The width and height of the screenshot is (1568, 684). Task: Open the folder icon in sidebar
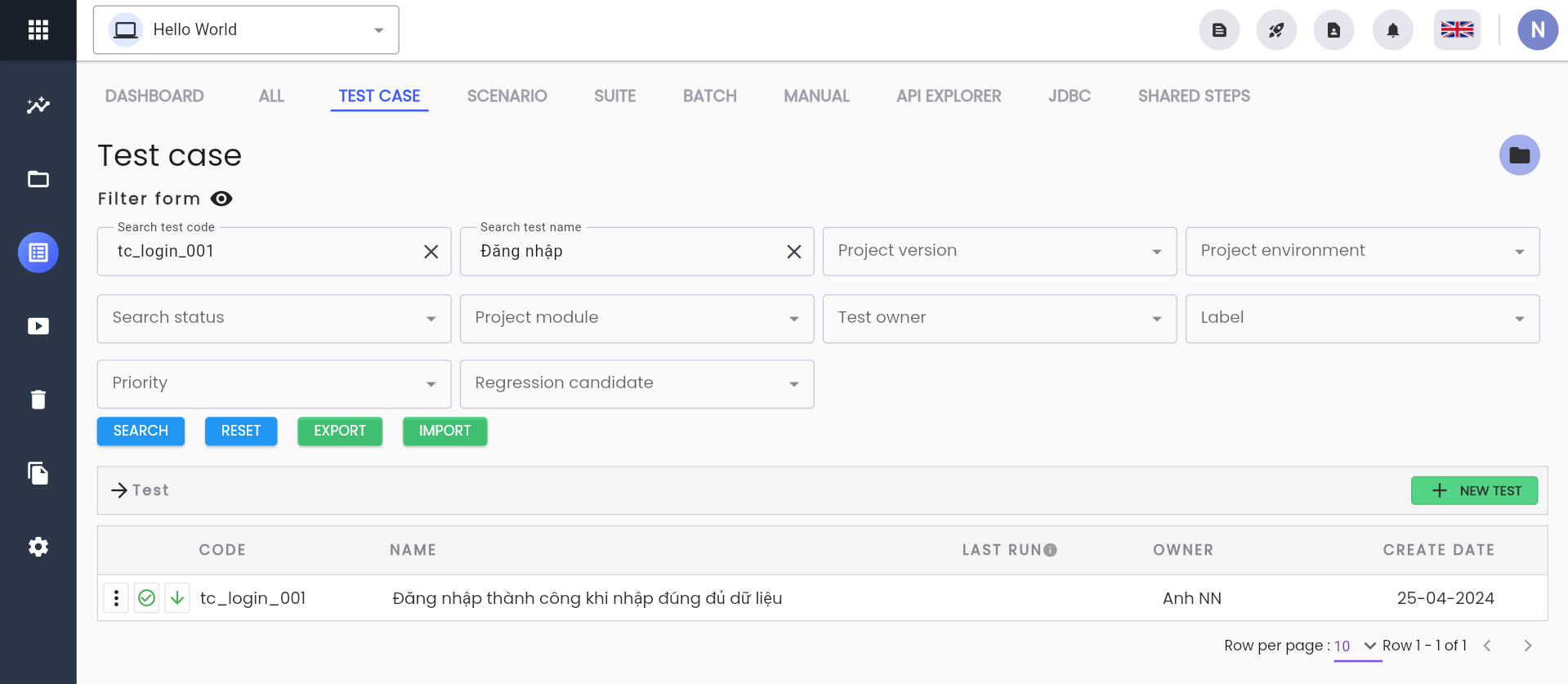pos(38,179)
